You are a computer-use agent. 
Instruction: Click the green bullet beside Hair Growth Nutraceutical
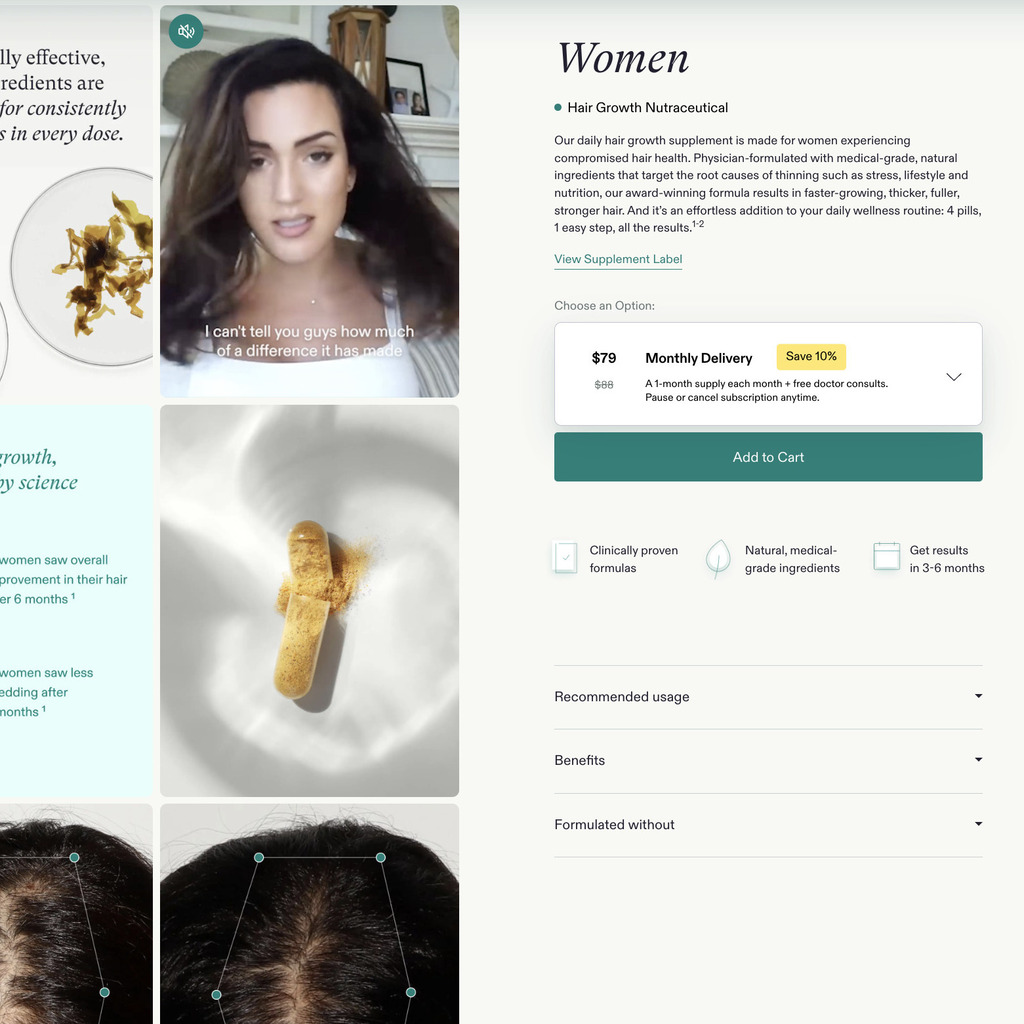click(558, 108)
